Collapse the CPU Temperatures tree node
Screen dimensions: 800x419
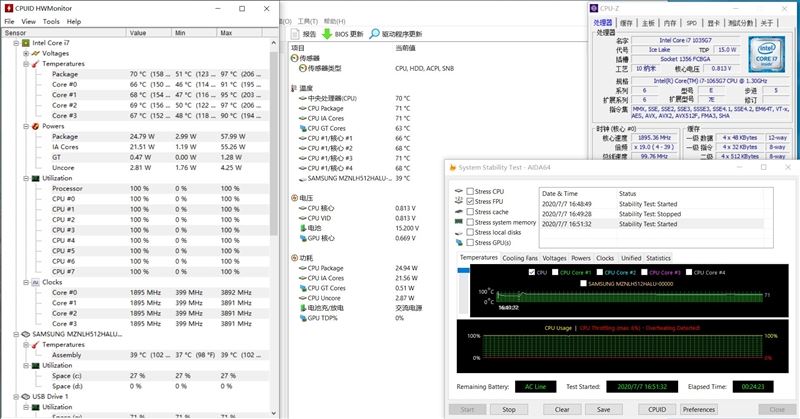(x=26, y=64)
